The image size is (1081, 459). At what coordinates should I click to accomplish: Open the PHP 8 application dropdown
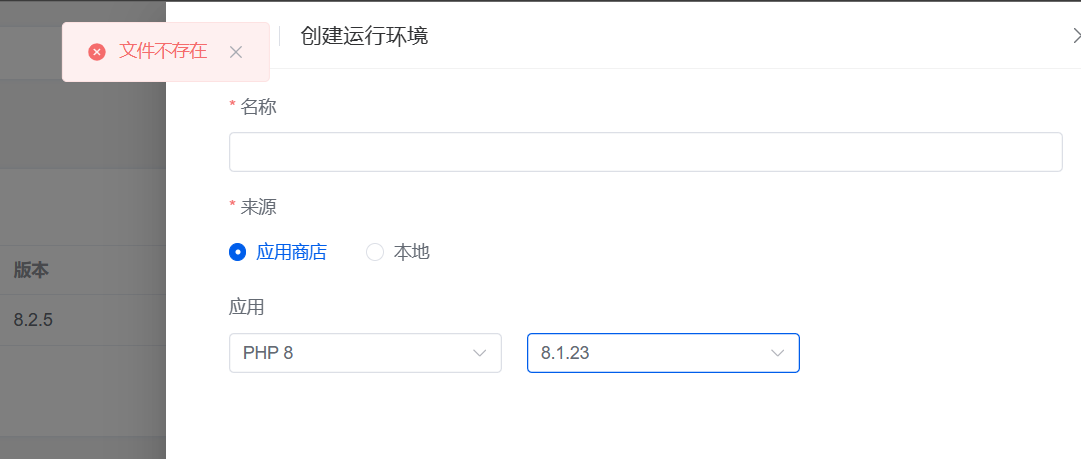(365, 353)
